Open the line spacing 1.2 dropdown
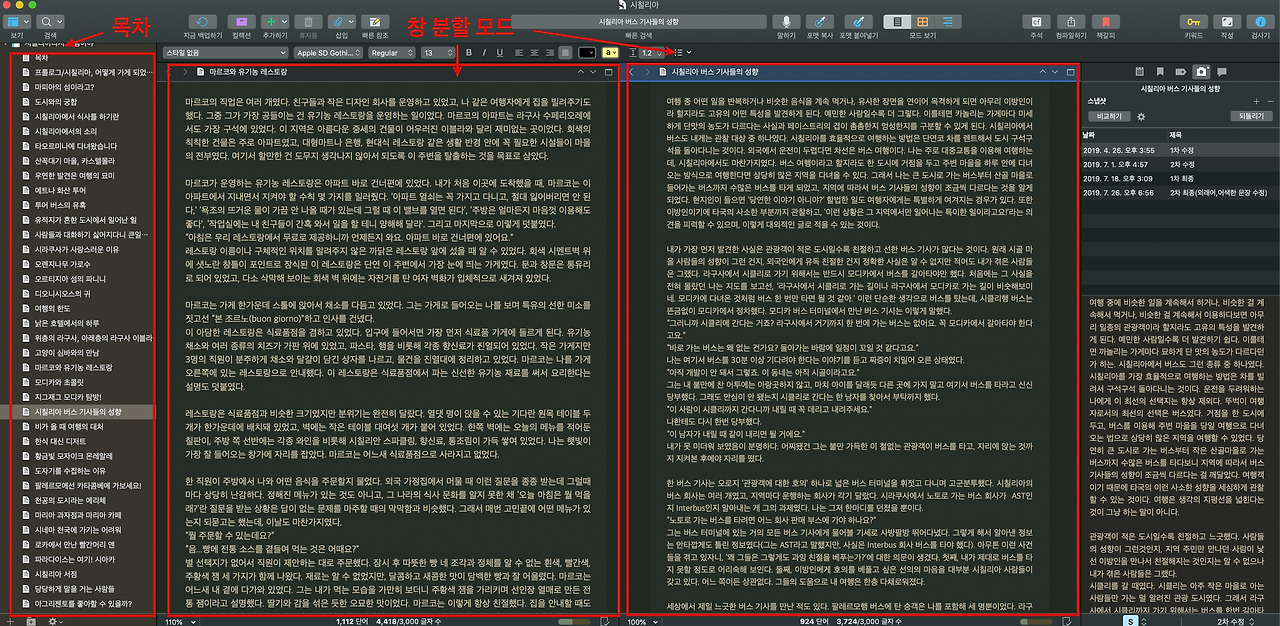1280x626 pixels. [649, 53]
